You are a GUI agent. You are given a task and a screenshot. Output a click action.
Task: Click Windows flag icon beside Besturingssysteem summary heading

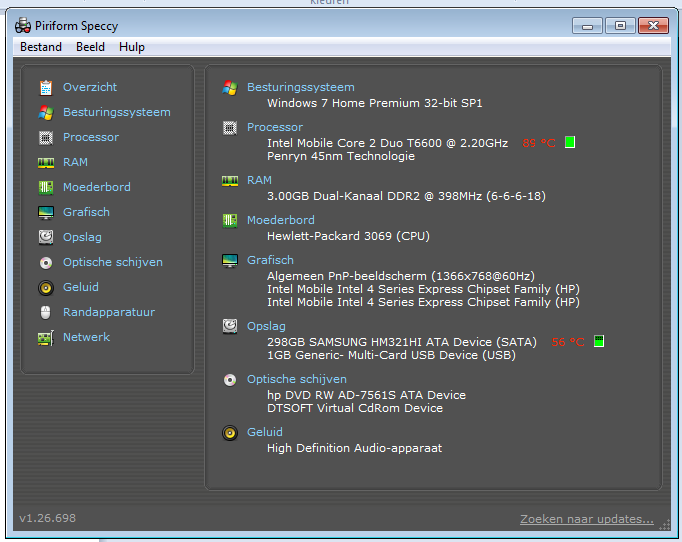230,87
